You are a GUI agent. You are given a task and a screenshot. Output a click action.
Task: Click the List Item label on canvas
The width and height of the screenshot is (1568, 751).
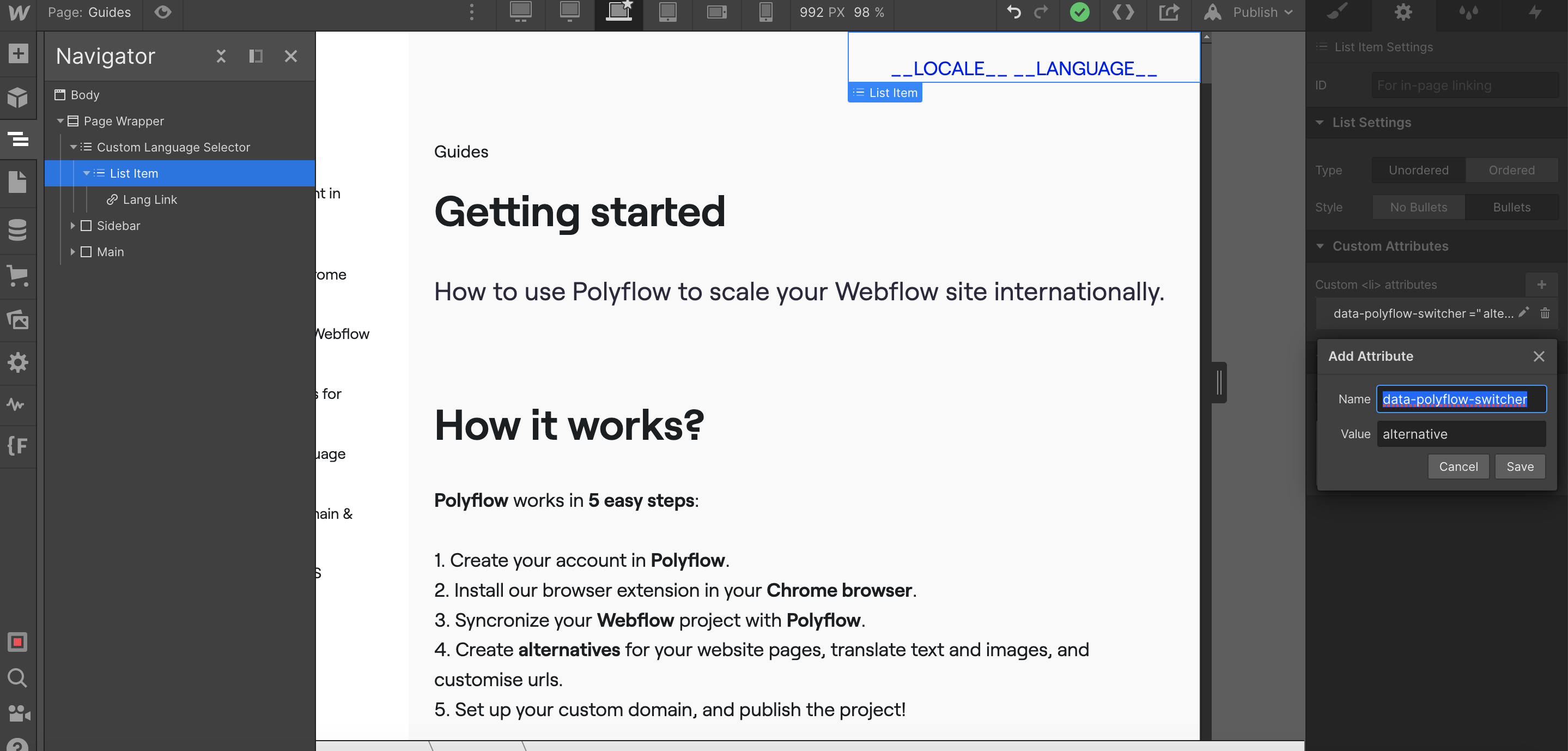[884, 93]
